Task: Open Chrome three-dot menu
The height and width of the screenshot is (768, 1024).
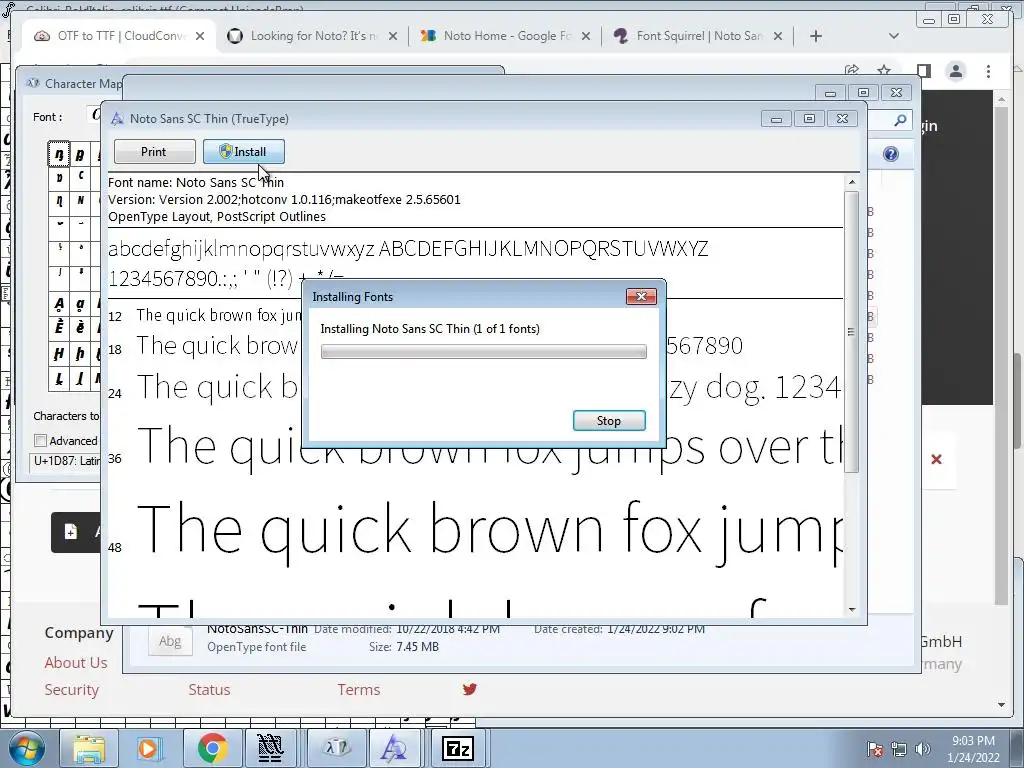Action: pos(988,71)
